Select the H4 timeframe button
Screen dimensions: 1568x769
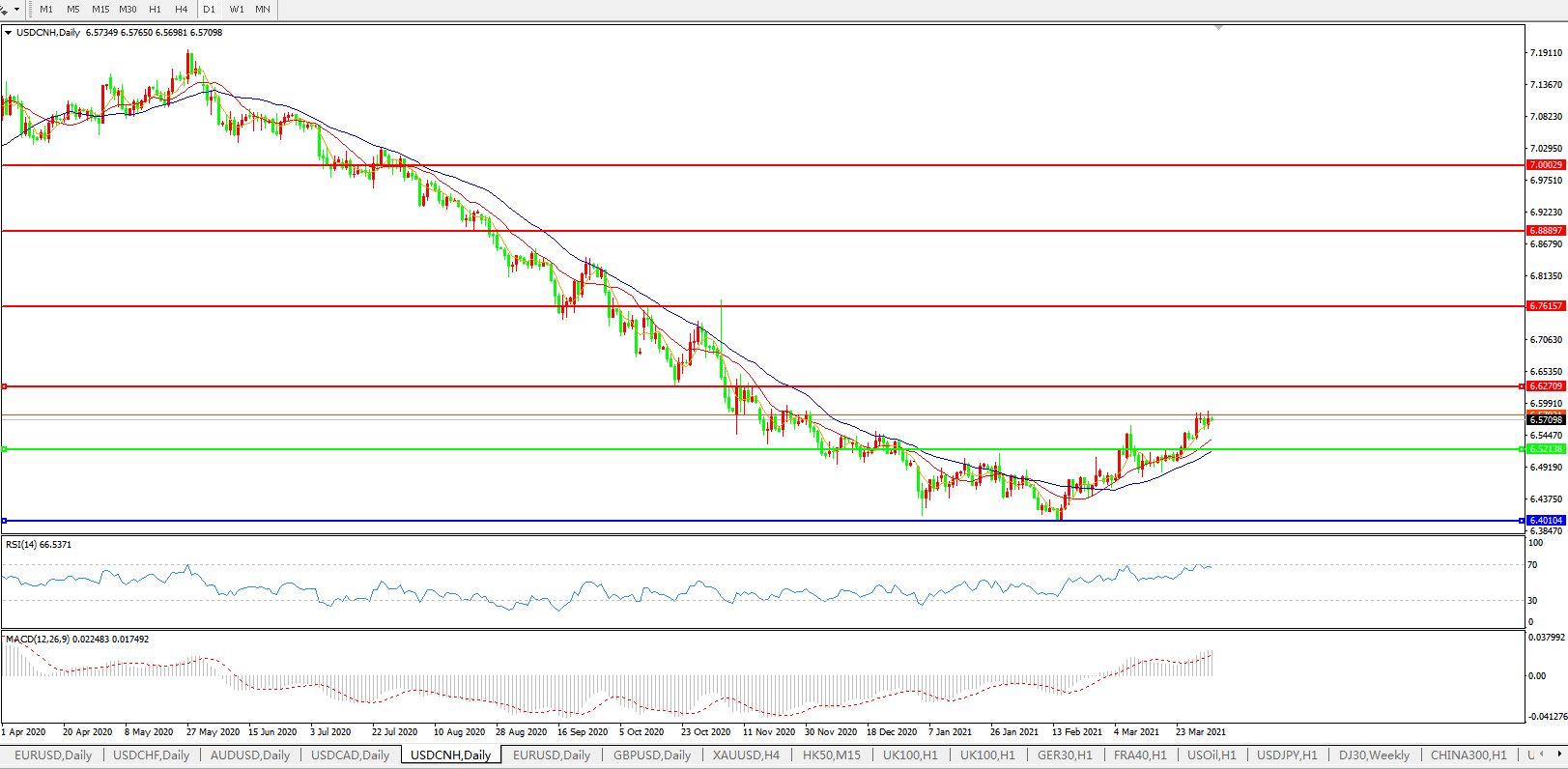click(x=182, y=10)
